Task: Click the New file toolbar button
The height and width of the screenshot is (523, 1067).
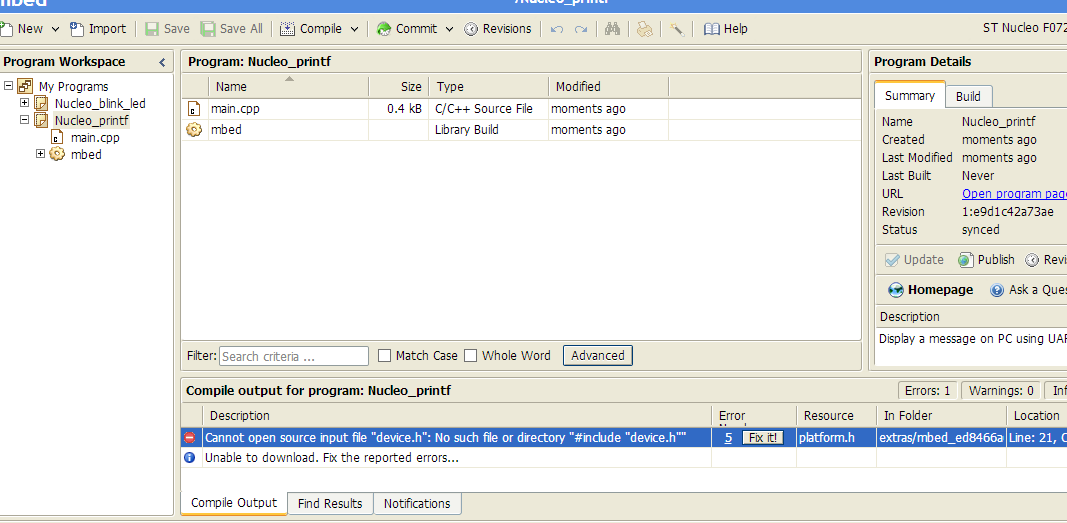Action: pos(22,29)
